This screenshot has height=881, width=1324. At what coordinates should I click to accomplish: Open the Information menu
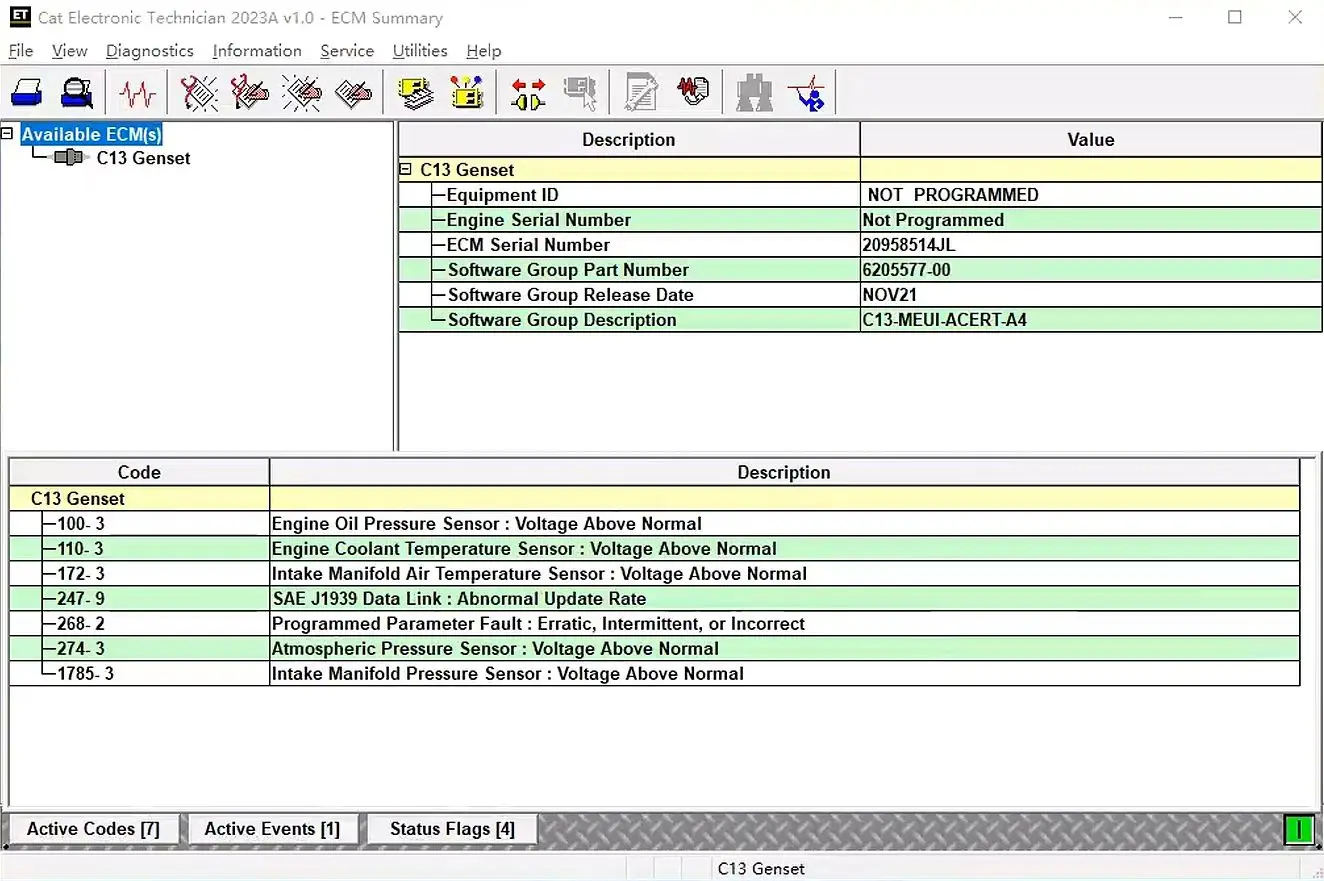pos(257,51)
